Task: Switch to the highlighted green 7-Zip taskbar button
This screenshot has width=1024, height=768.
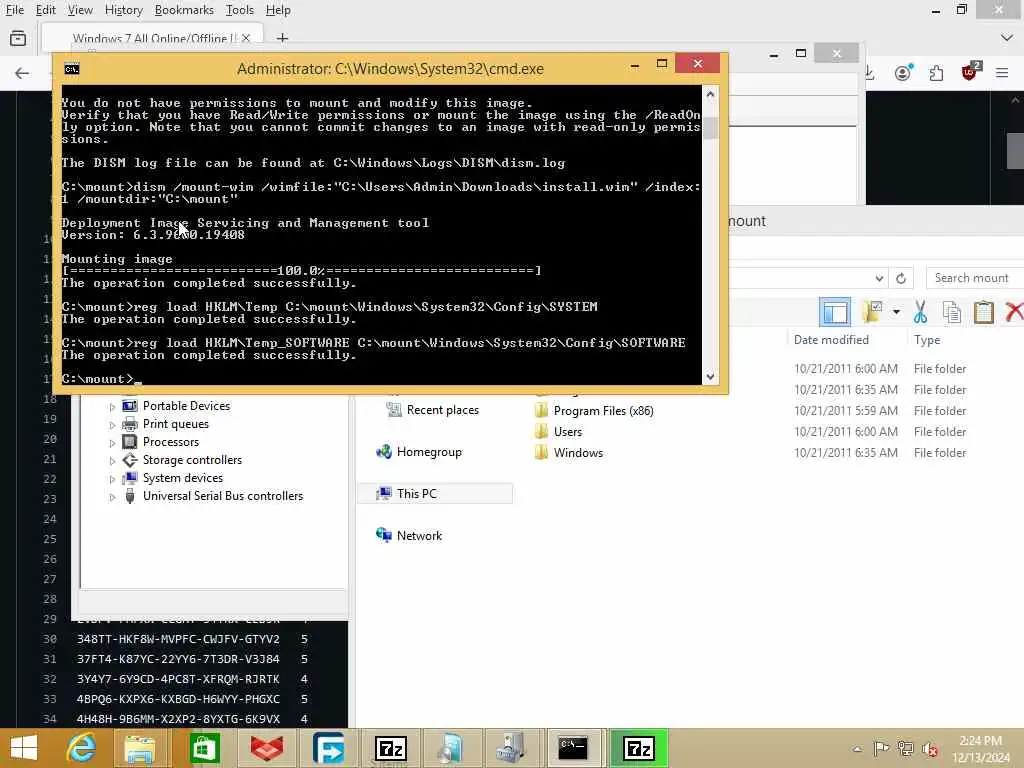Action: (x=639, y=748)
